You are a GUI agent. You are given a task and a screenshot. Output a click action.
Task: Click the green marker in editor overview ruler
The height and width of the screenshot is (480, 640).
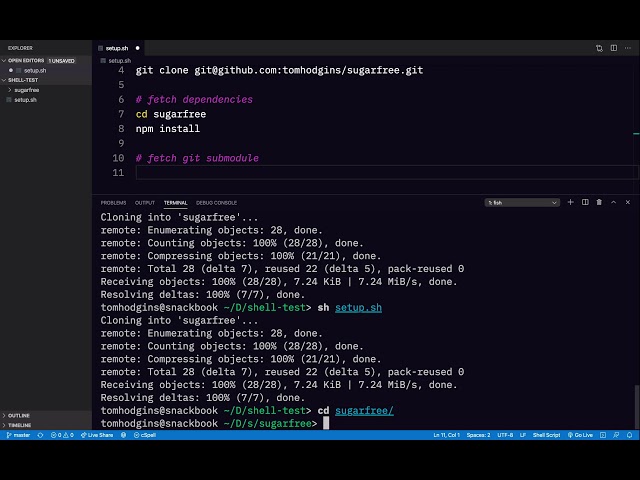tap(636, 133)
